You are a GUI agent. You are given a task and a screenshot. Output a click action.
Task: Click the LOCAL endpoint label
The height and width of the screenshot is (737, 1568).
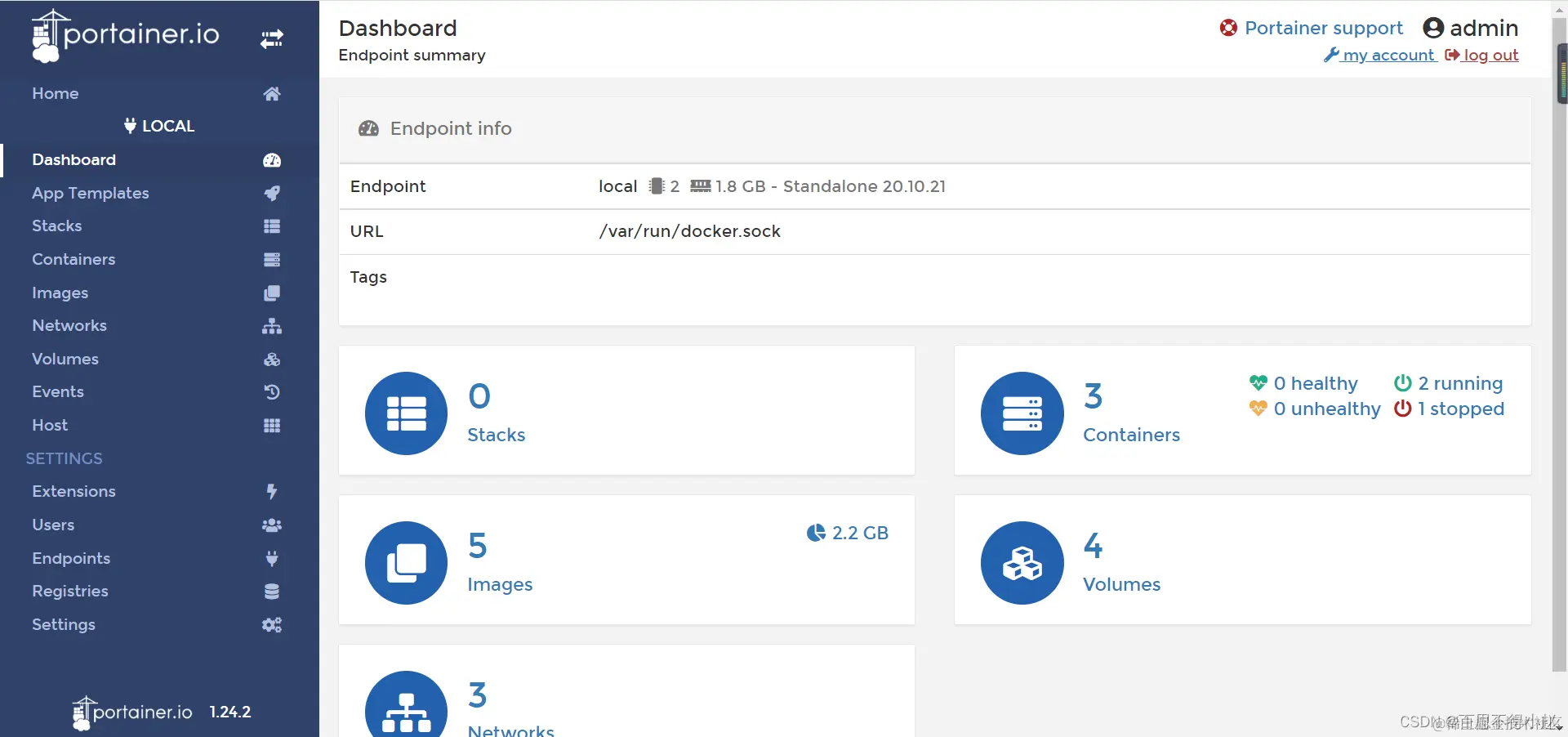[159, 126]
